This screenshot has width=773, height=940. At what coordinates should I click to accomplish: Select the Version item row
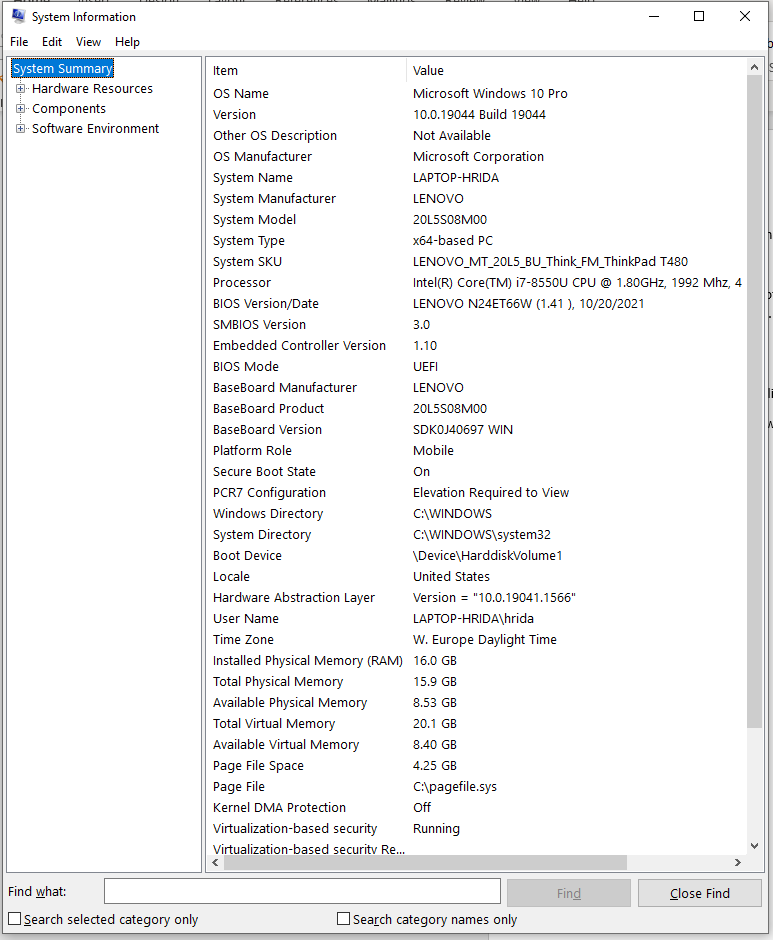click(477, 115)
